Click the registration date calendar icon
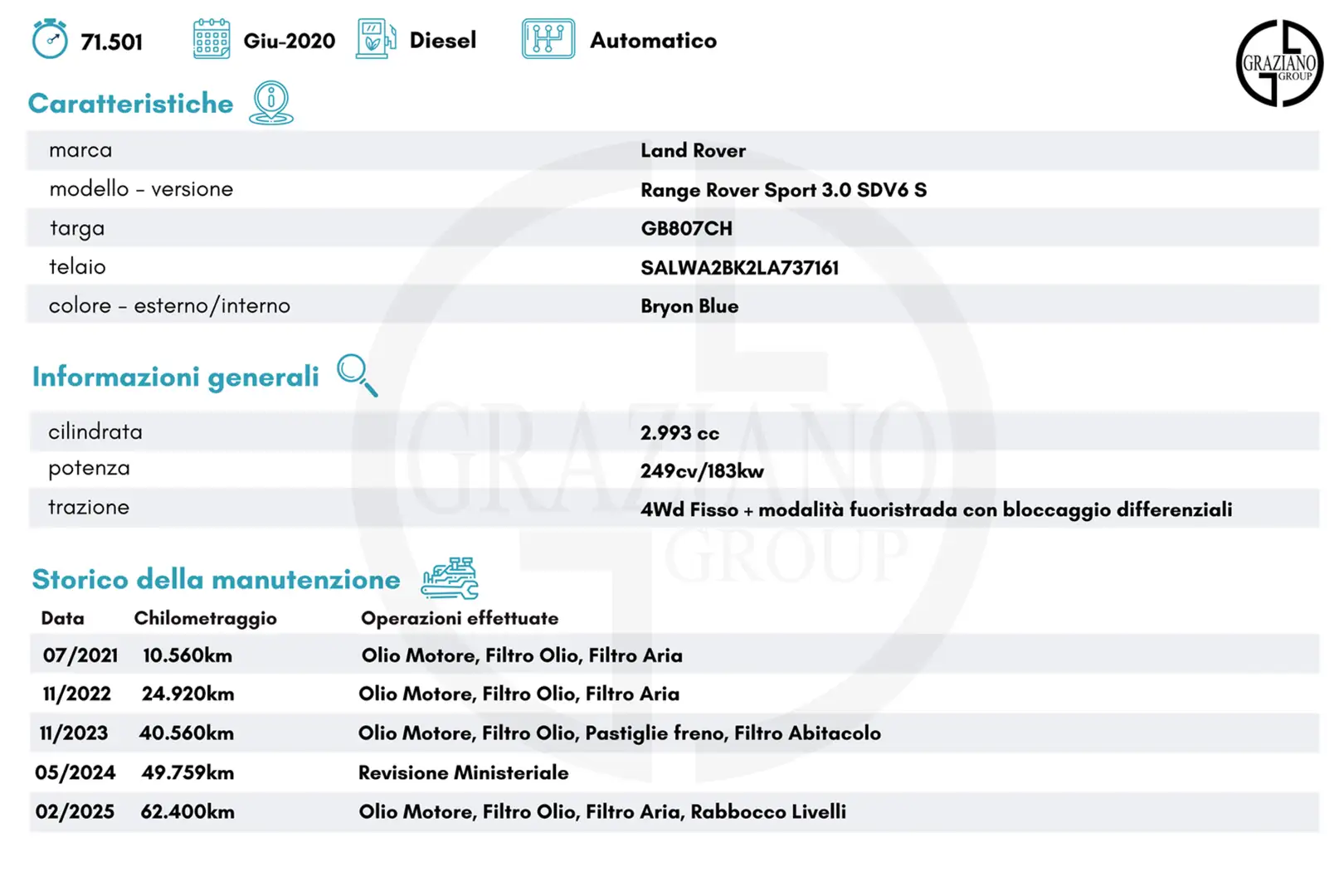The image size is (1344, 896). pos(212,39)
